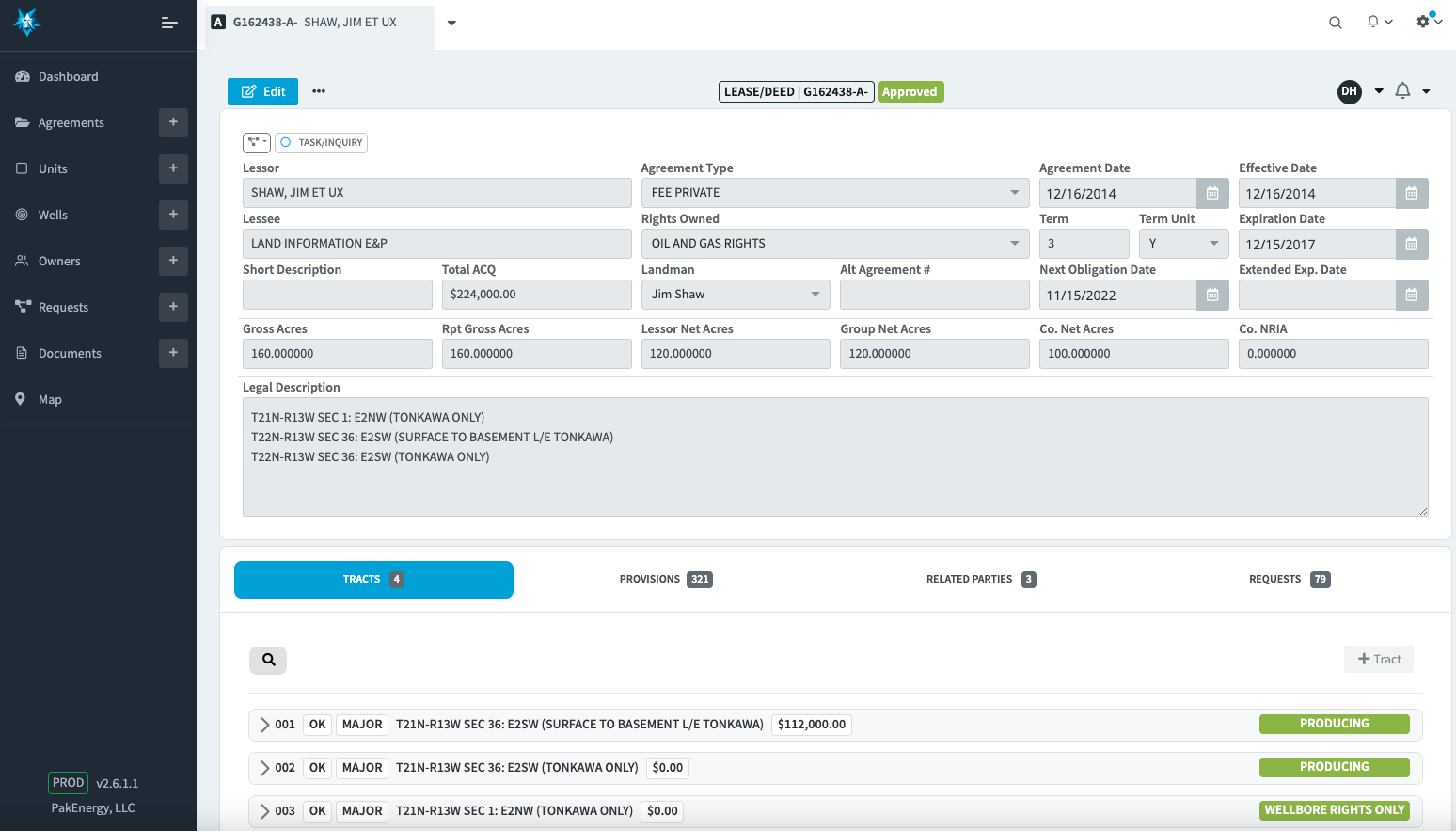Click the tracts search magnifier icon
This screenshot has height=831, width=1456.
(268, 660)
